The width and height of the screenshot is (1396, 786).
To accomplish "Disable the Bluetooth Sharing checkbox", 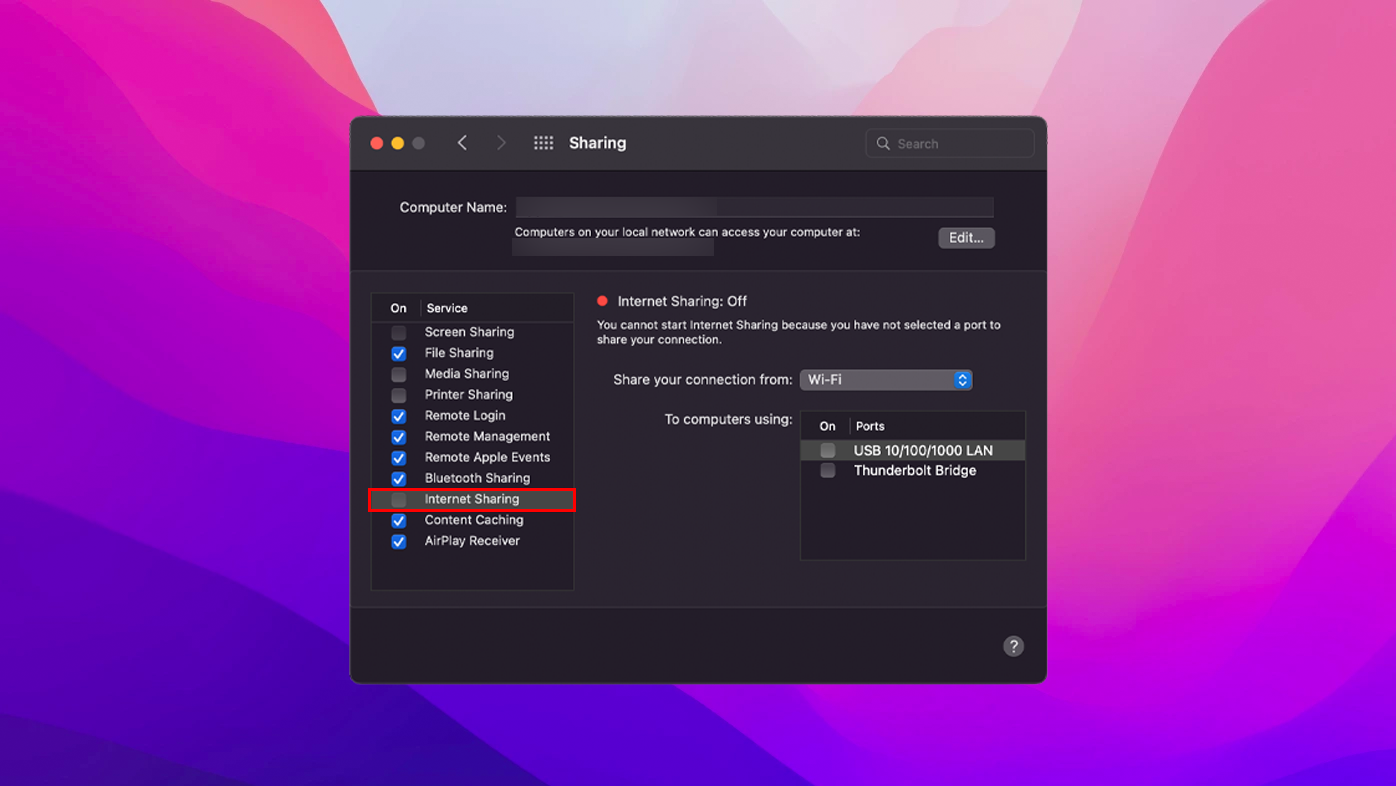I will [x=399, y=478].
